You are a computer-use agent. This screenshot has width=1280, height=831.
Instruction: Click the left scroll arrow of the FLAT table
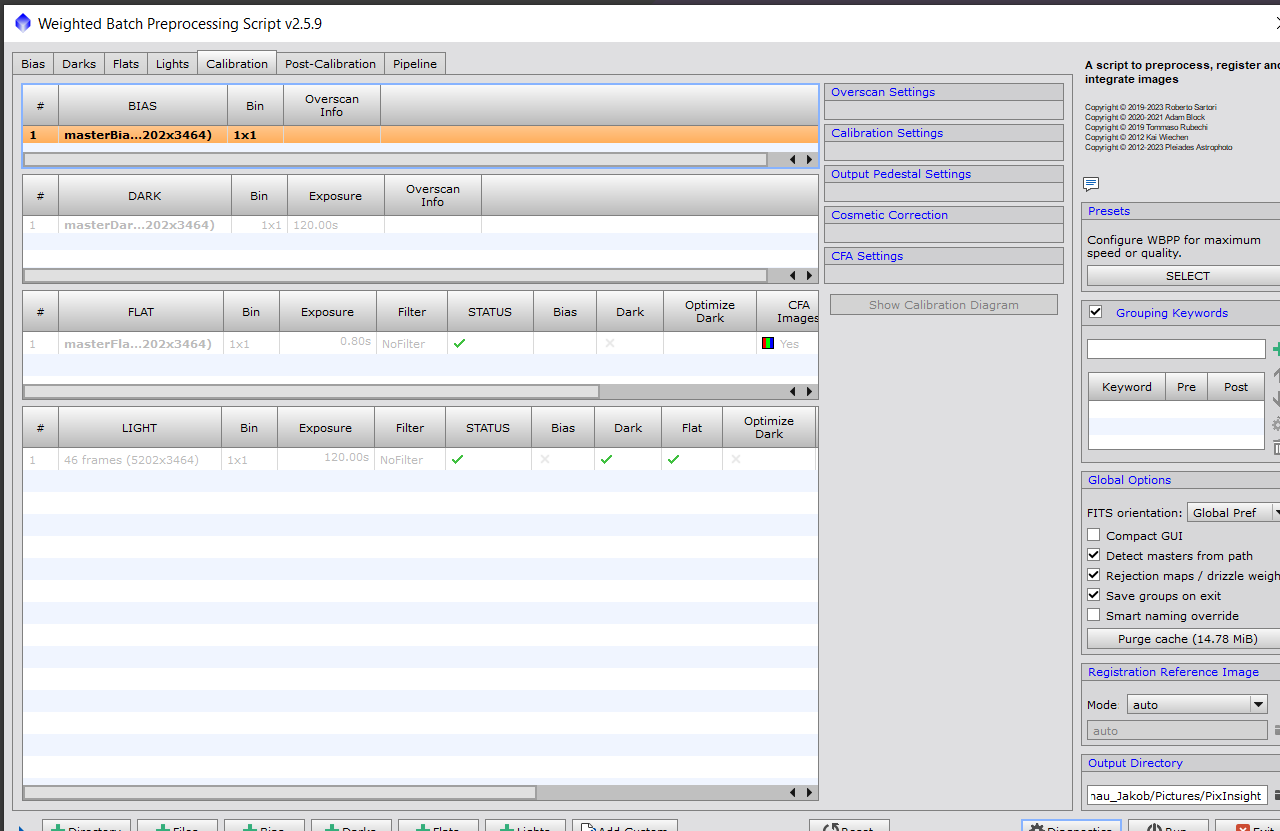[x=793, y=391]
